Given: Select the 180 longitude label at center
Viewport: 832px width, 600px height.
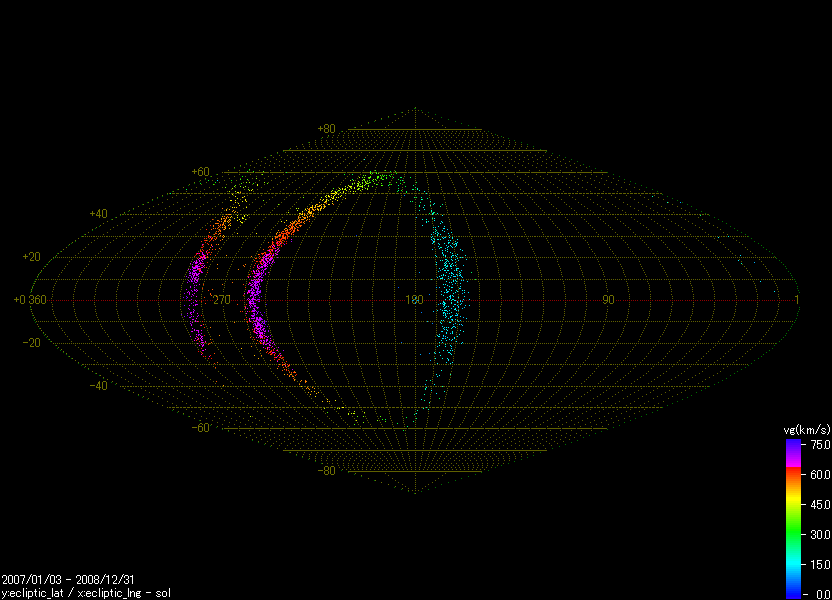Looking at the screenshot, I should [x=414, y=300].
